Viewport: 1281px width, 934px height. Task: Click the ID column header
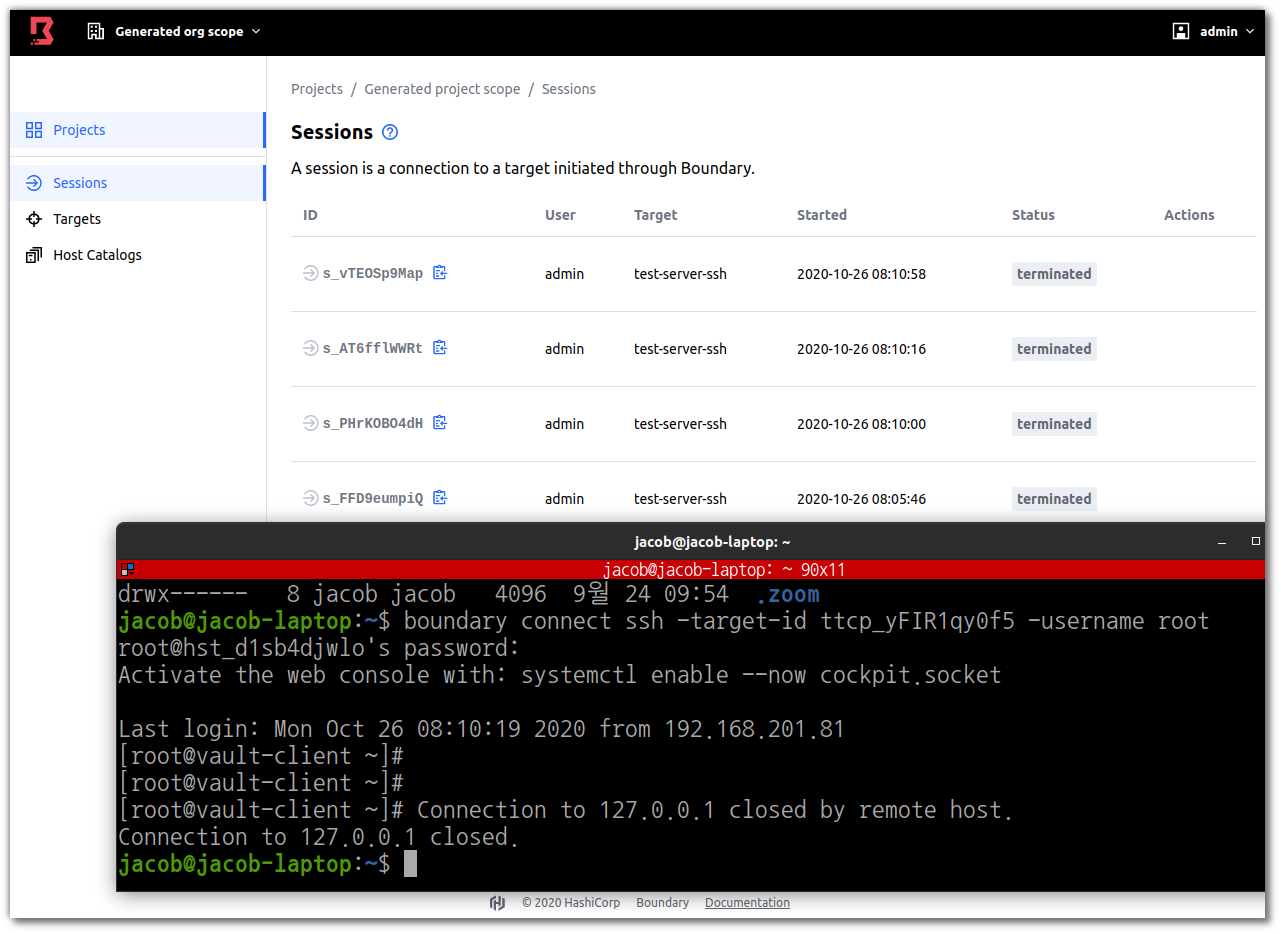point(310,215)
